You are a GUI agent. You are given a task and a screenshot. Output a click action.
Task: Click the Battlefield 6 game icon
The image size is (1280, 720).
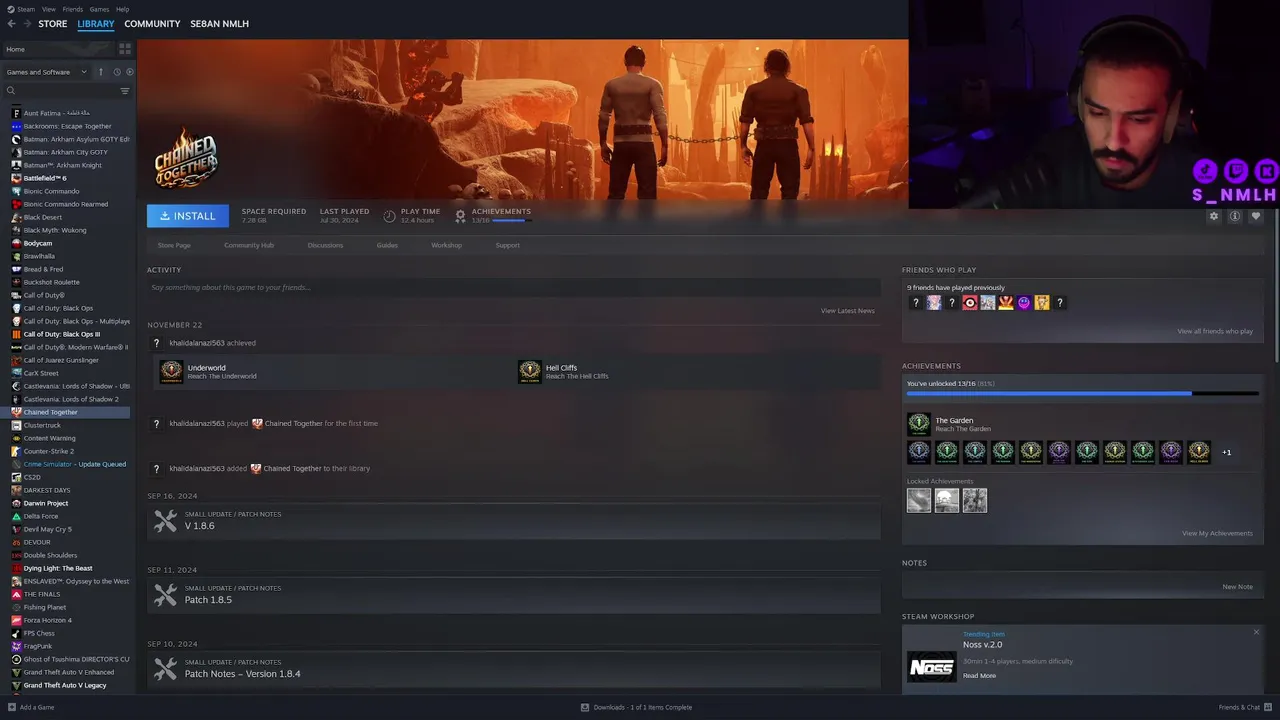[x=16, y=178]
